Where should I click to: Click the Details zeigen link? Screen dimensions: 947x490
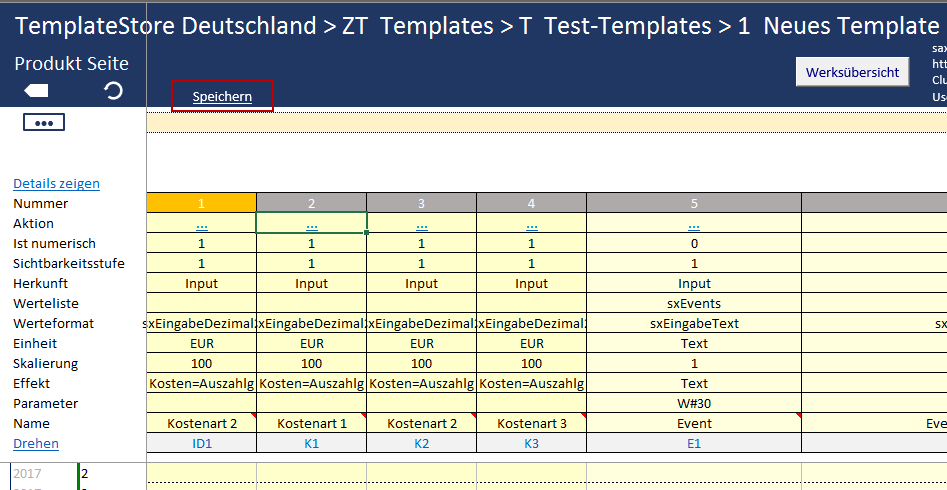click(56, 183)
